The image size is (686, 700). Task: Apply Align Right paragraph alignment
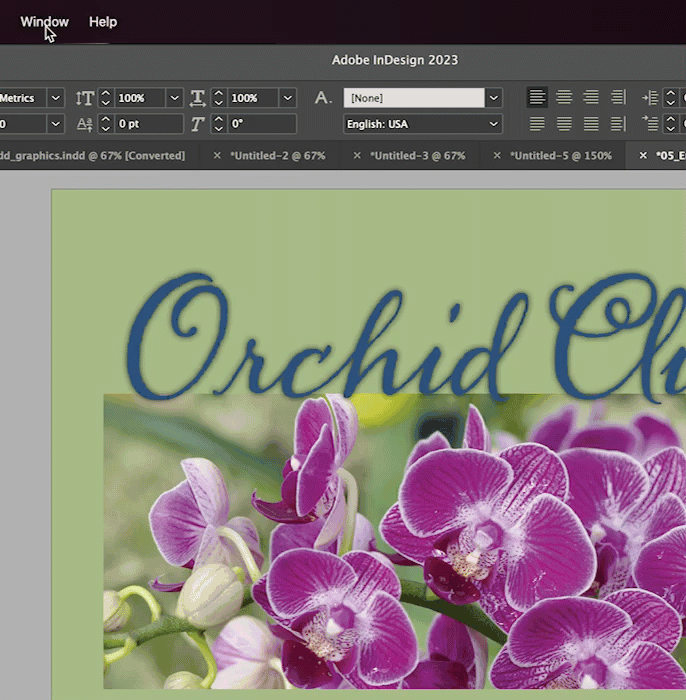pyautogui.click(x=591, y=97)
